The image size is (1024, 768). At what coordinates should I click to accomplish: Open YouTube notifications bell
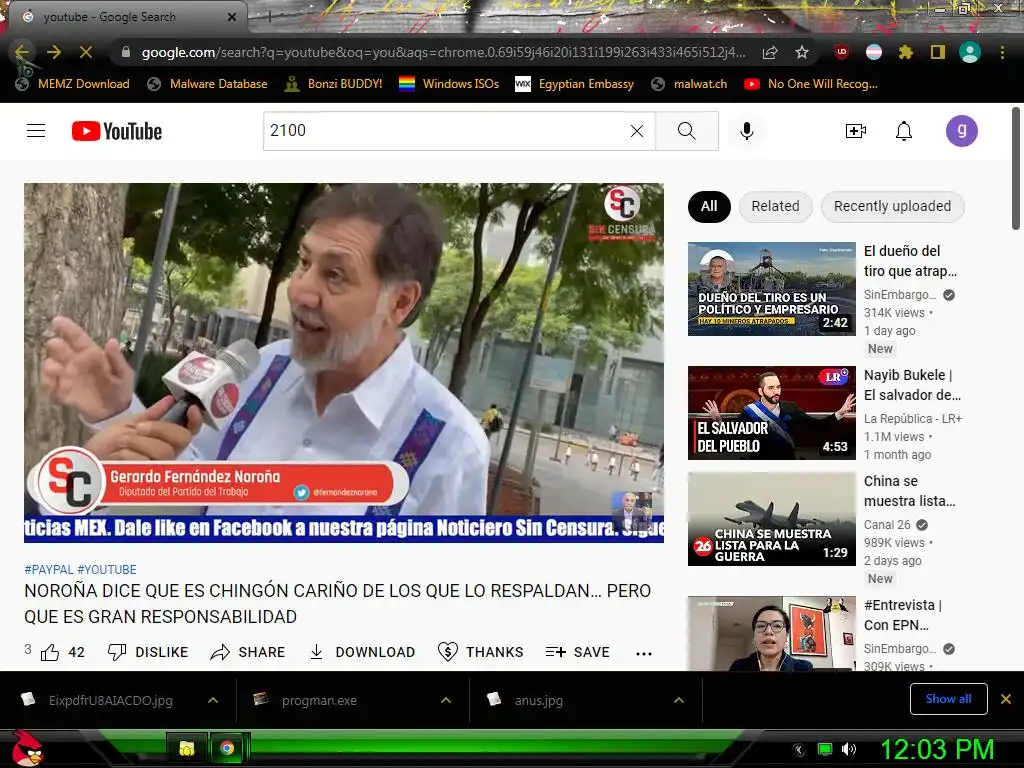pyautogui.click(x=904, y=131)
